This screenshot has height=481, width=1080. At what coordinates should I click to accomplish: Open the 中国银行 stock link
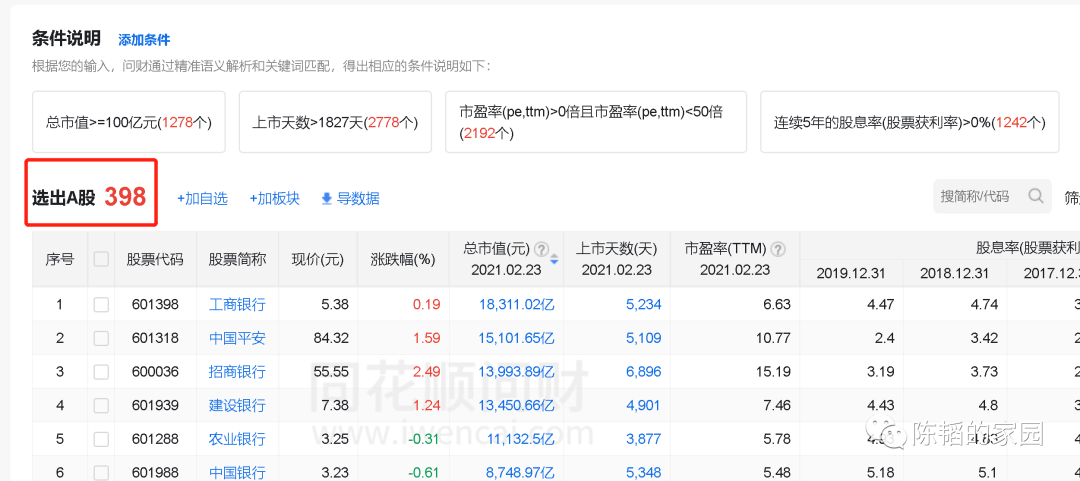point(237,473)
